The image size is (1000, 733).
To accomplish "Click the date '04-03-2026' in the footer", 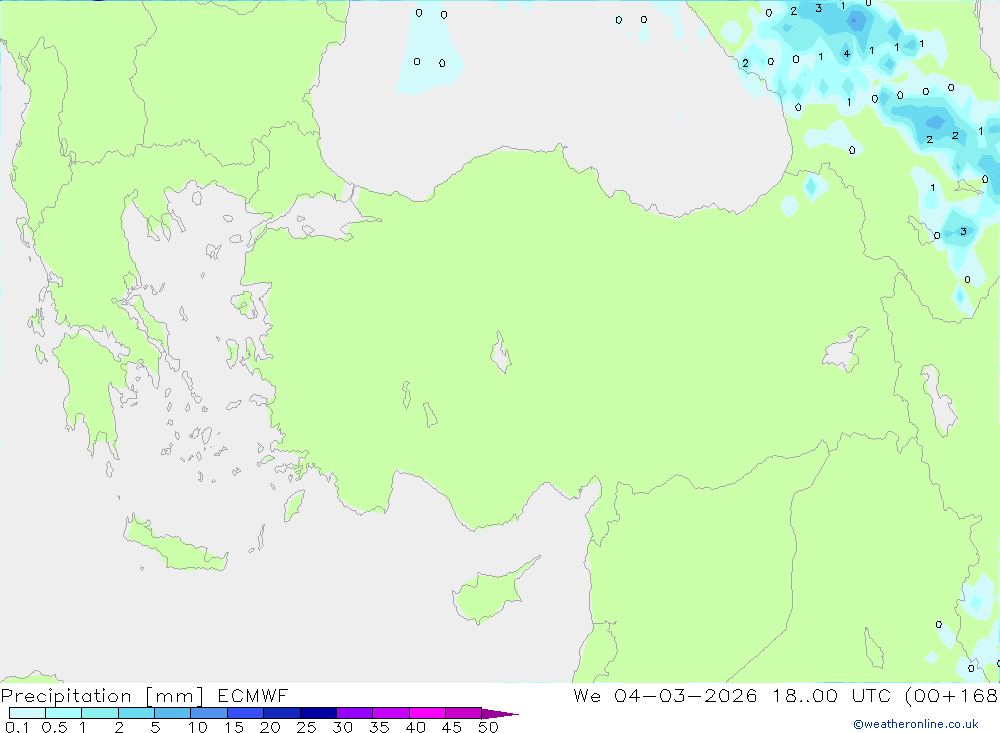I will (x=686, y=695).
